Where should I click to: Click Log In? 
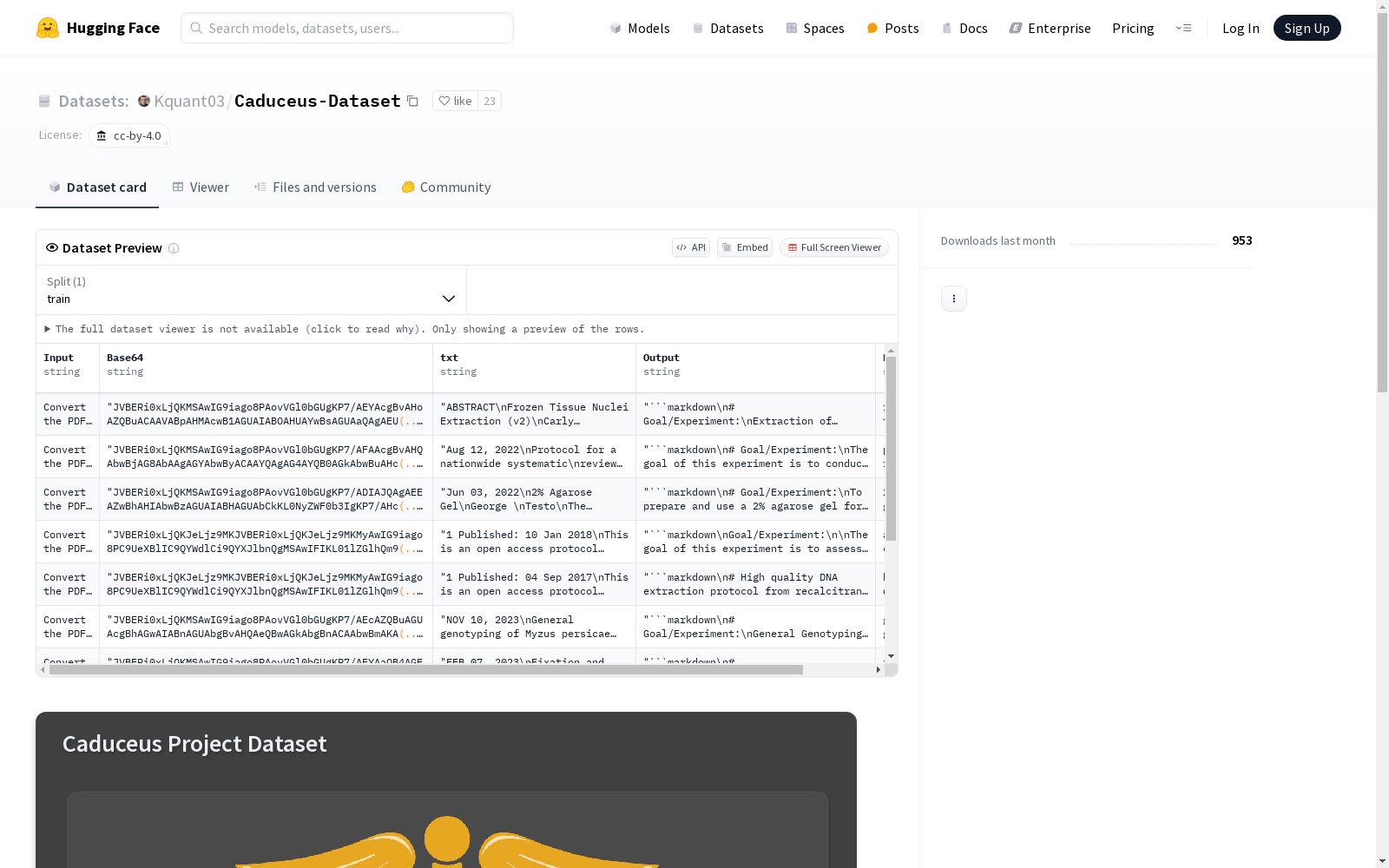pos(1241,28)
